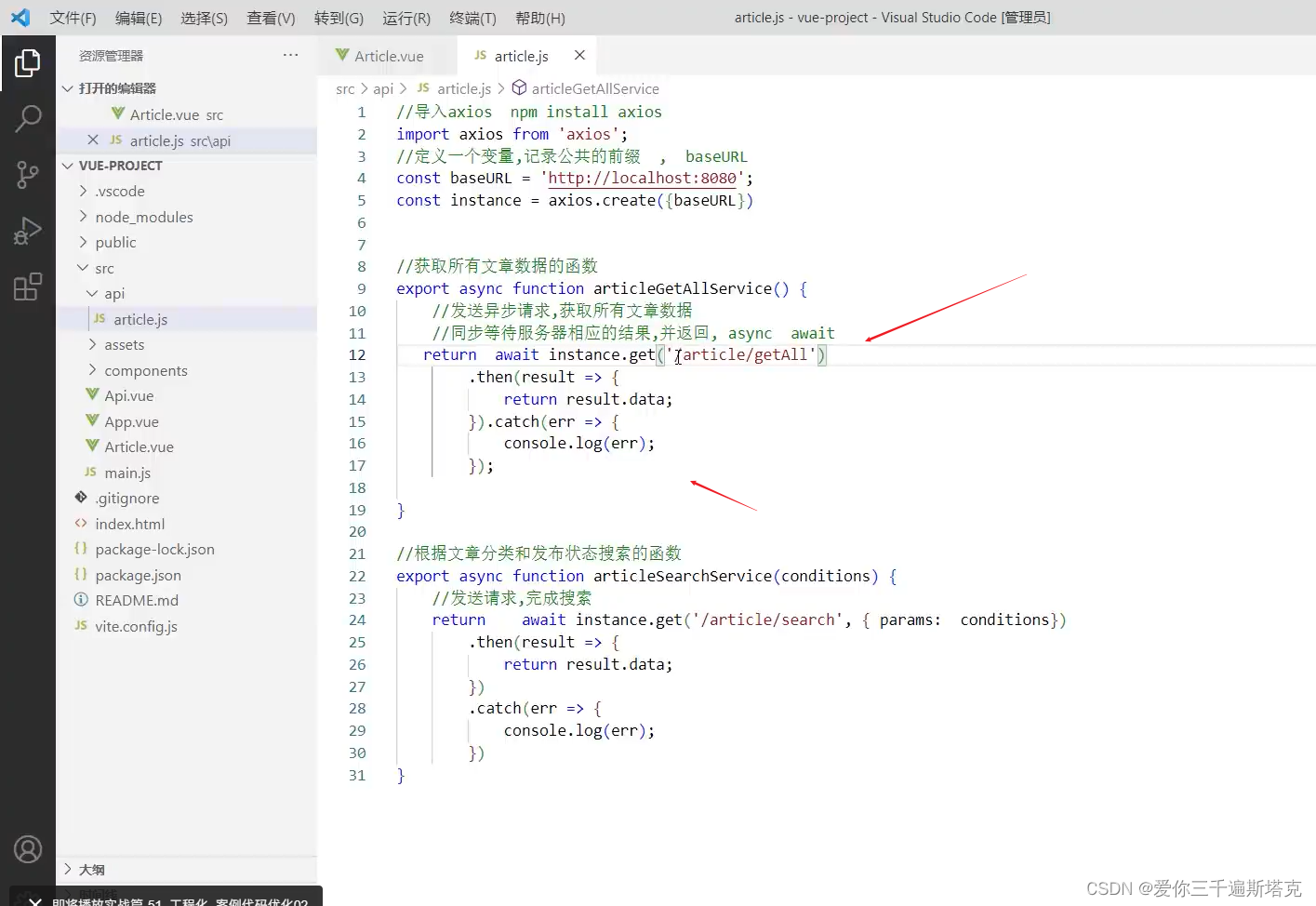Image resolution: width=1316 pixels, height=906 pixels.
Task: Open the 终端 menu
Action: click(472, 17)
